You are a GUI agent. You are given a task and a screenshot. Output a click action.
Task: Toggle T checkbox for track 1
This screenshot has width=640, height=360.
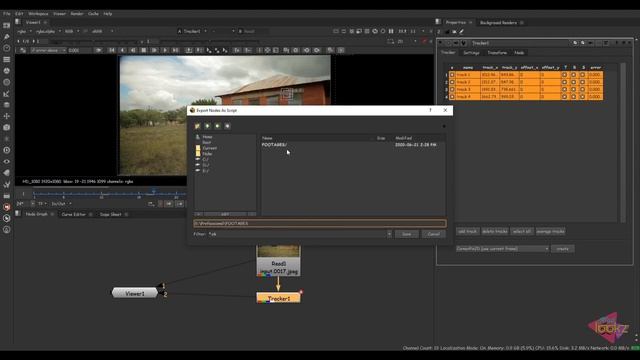click(x=564, y=75)
